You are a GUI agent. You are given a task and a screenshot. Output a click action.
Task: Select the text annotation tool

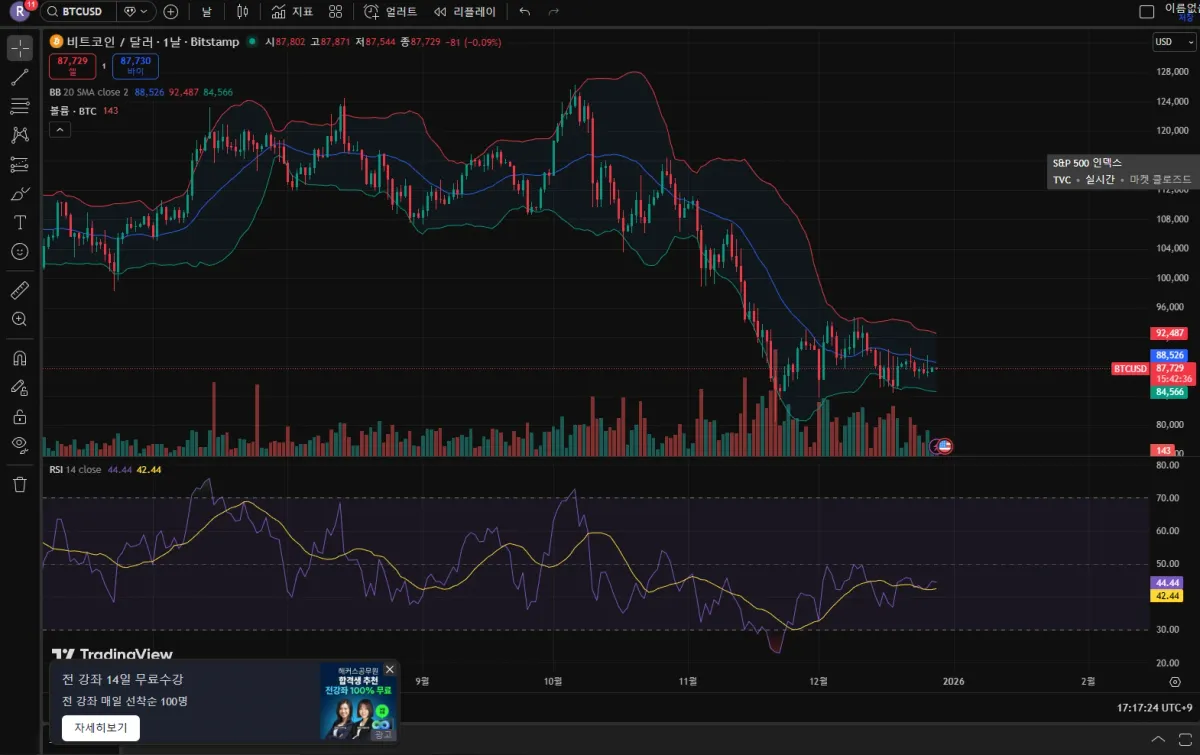tap(20, 222)
